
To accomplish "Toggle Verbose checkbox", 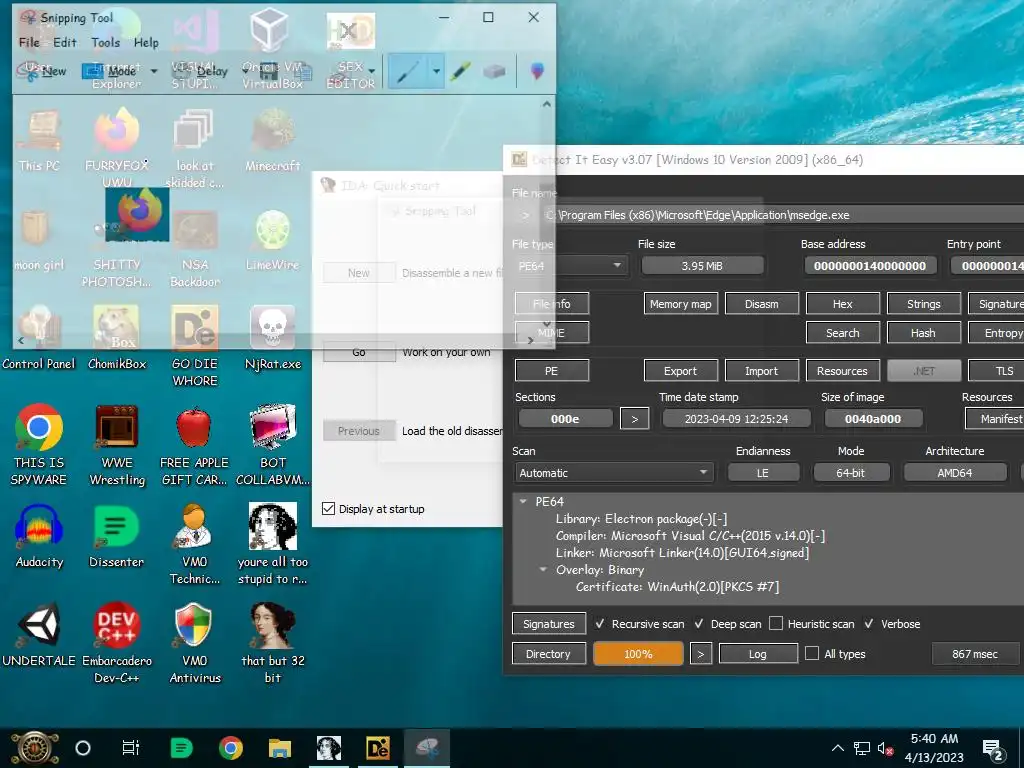I will [x=869, y=624].
